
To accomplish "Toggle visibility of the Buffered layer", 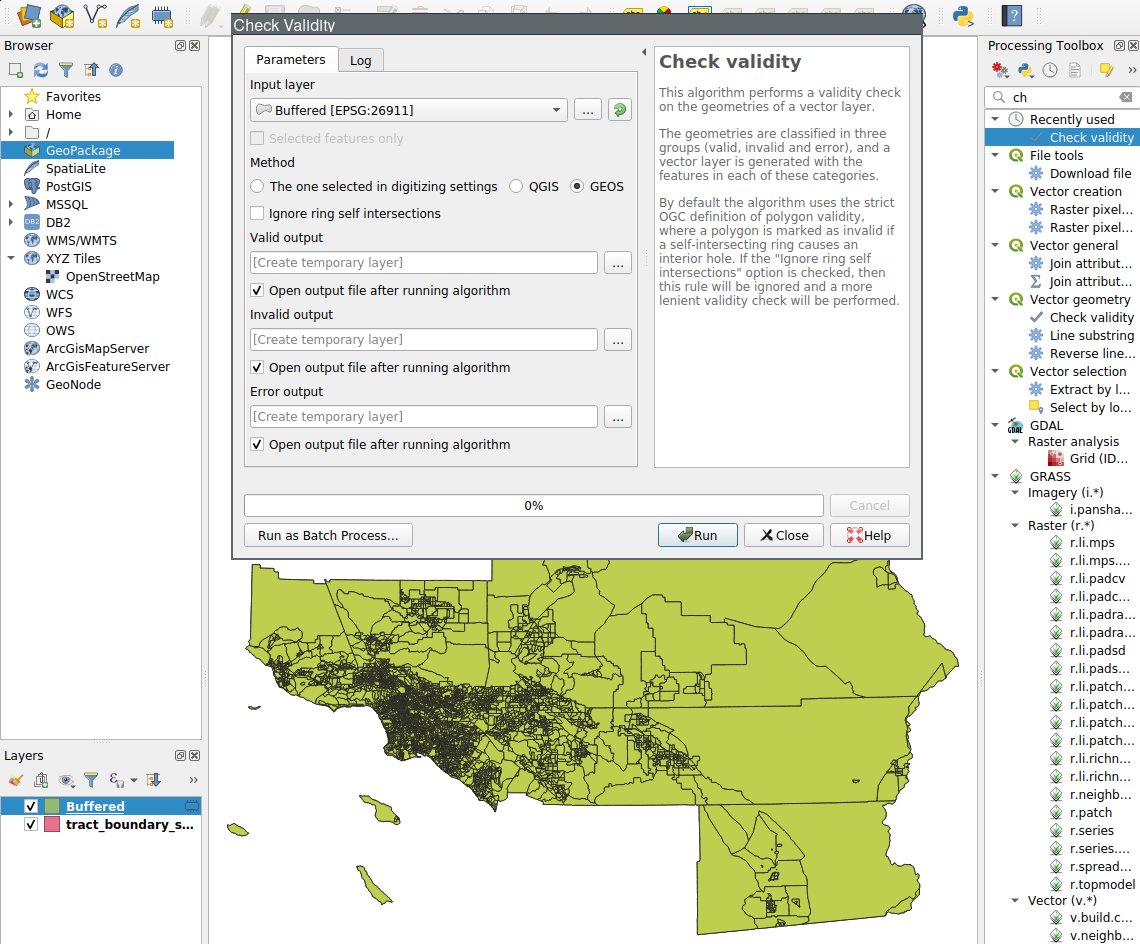I will [x=31, y=806].
